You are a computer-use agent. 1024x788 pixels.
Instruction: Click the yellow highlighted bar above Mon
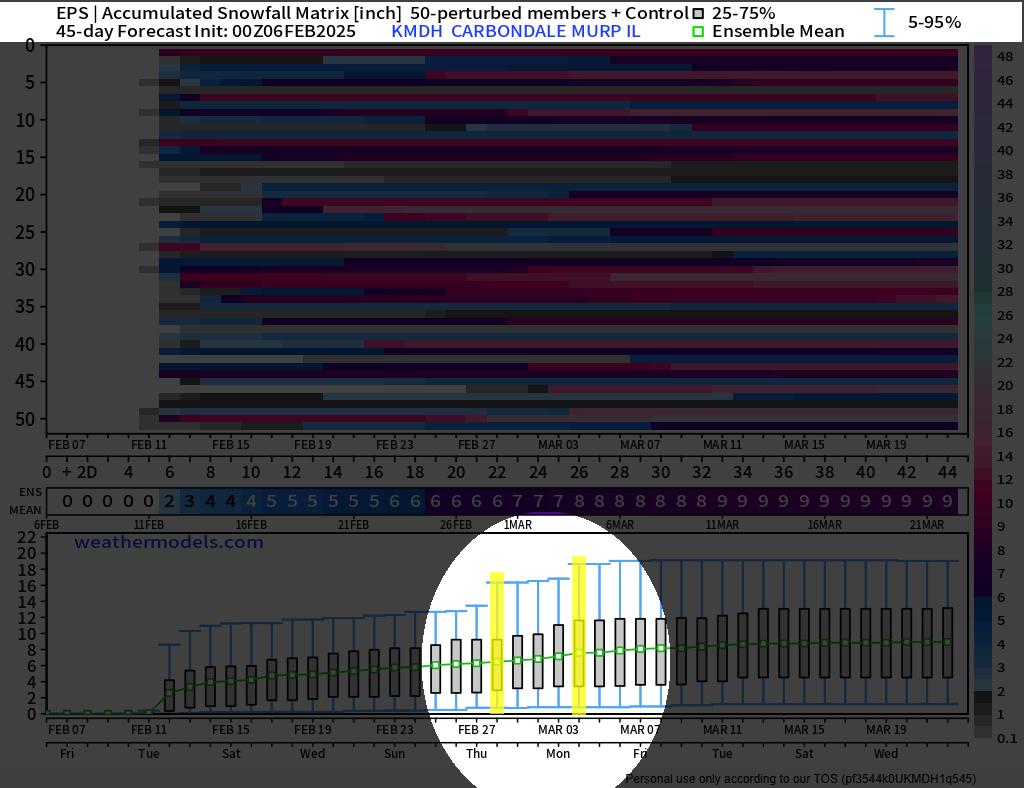pos(578,635)
